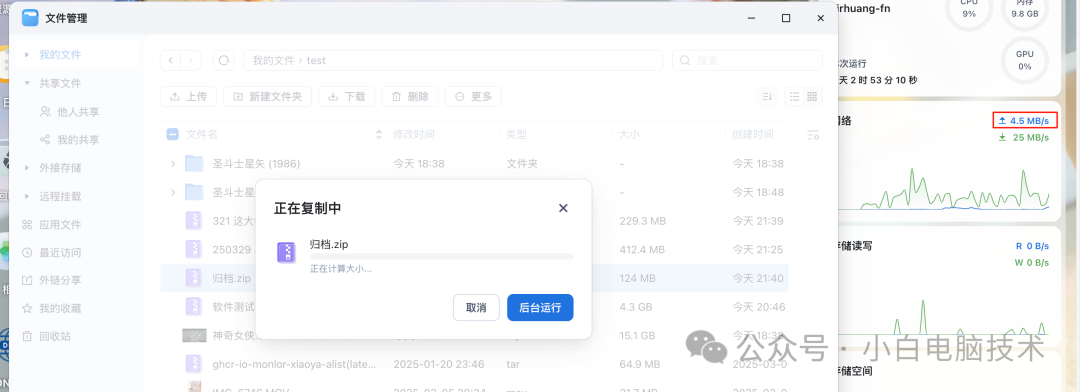Open 我的收藏 in sidebar
Viewport: 1080px width, 392px height.
click(x=59, y=308)
